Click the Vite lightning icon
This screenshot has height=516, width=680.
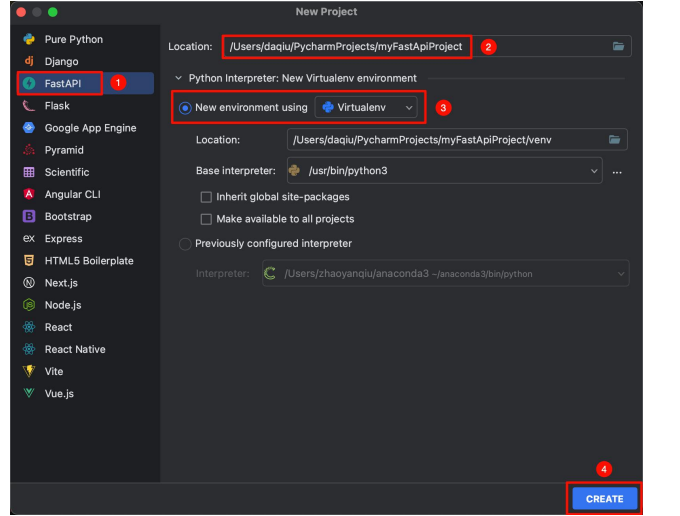point(29,371)
